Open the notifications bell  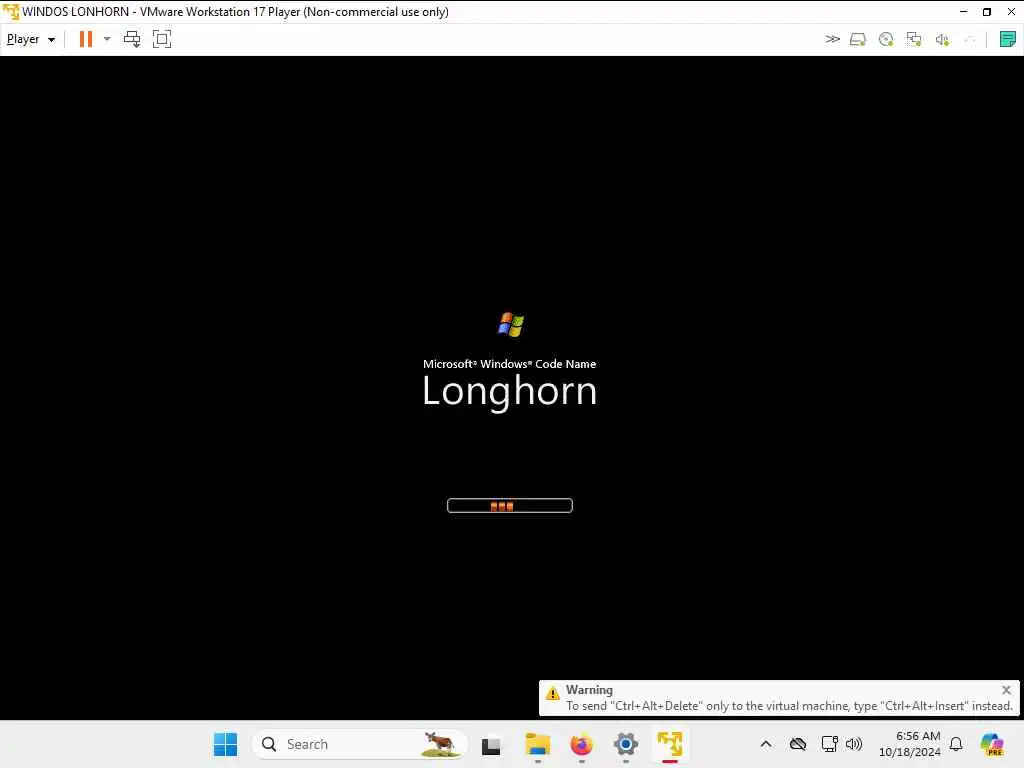956,744
